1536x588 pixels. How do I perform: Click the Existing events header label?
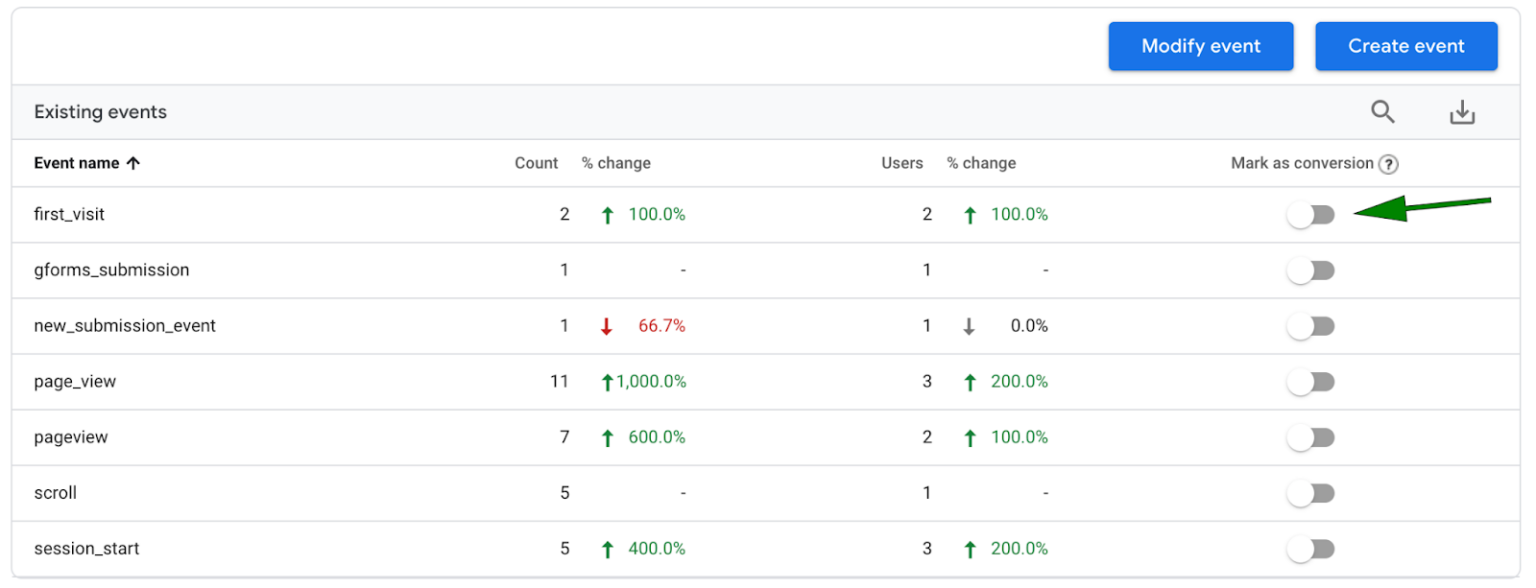point(100,111)
